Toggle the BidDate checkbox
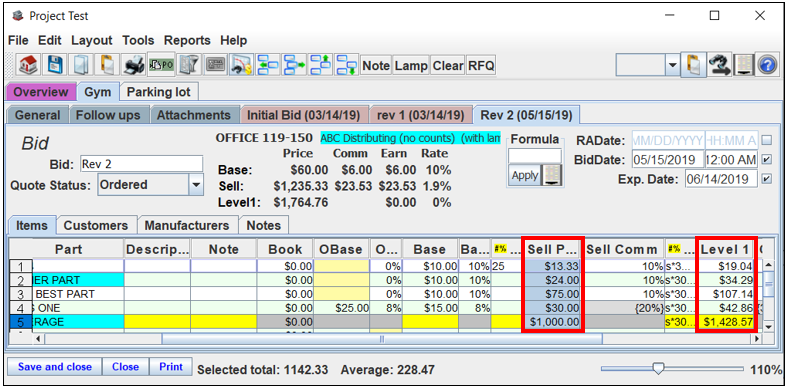 [x=766, y=160]
